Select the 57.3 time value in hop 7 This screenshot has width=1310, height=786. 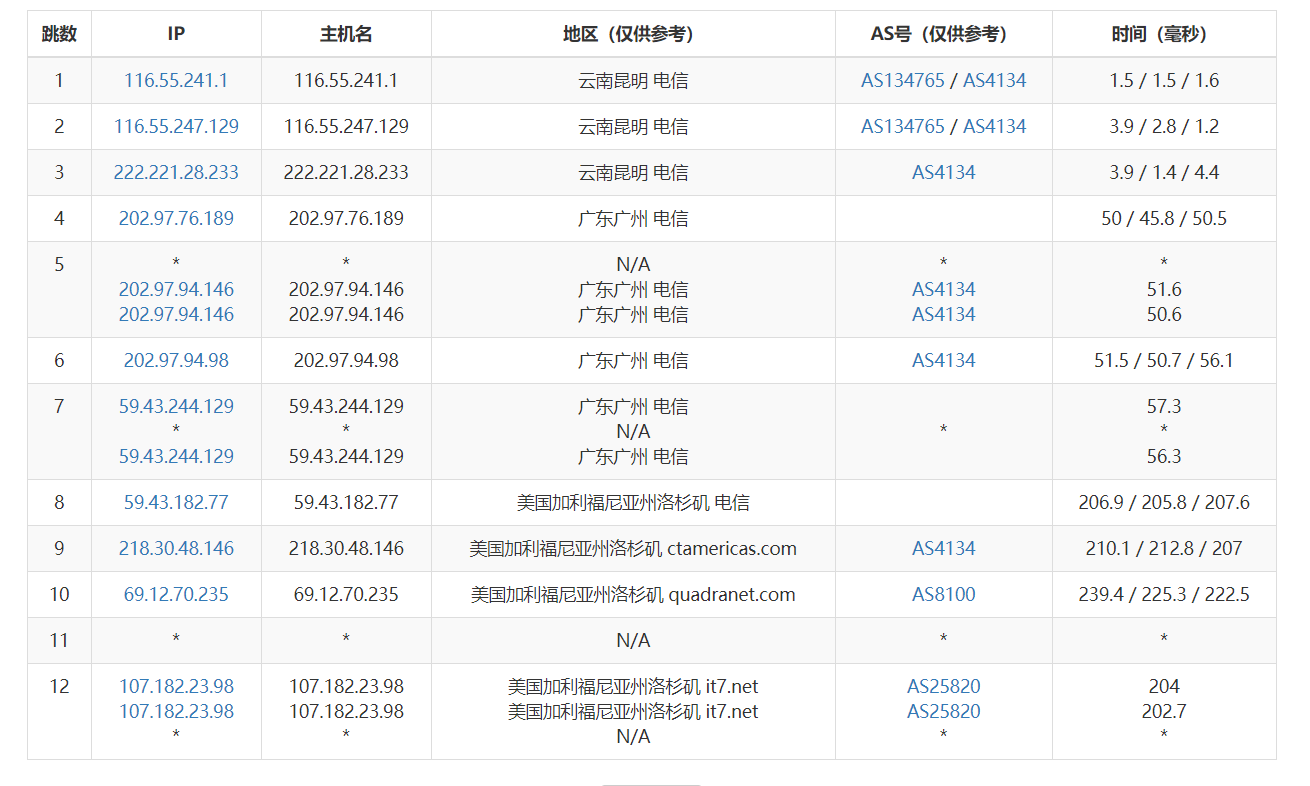pos(1164,407)
